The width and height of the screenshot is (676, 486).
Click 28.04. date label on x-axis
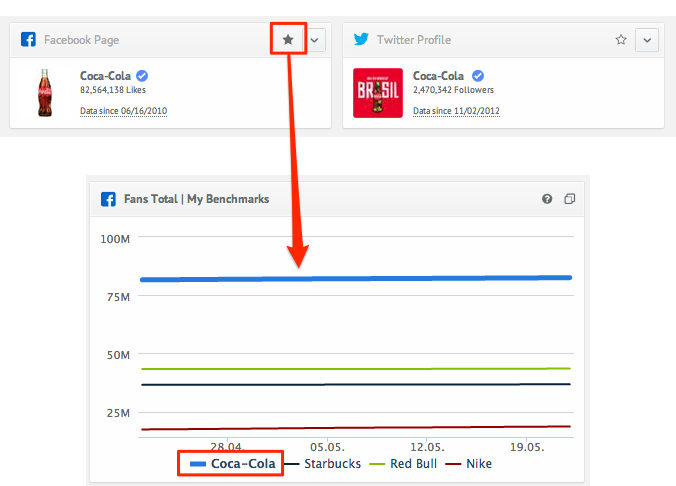227,447
